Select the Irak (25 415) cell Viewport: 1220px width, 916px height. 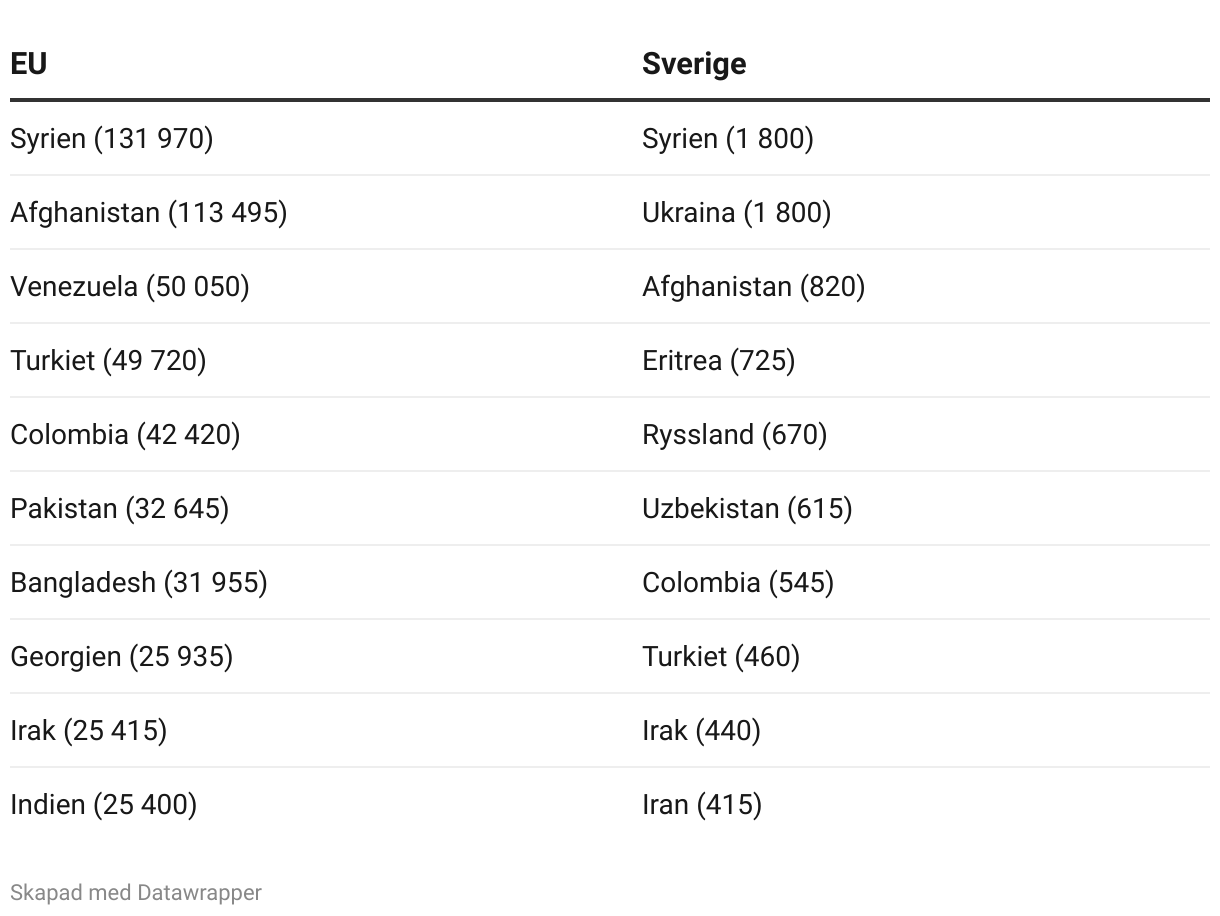(x=89, y=730)
